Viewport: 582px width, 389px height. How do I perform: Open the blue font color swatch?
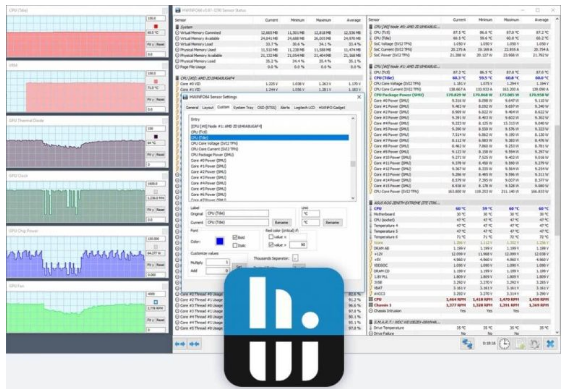point(220,241)
